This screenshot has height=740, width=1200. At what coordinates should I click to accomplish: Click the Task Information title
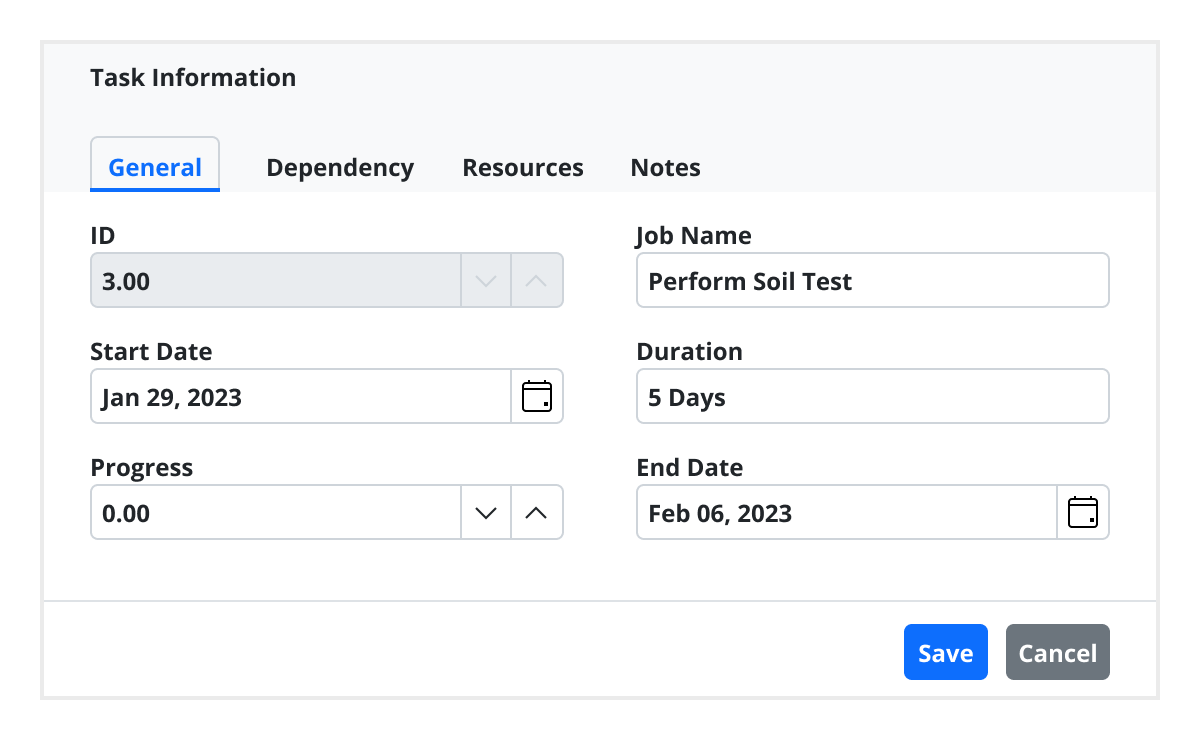pyautogui.click(x=193, y=77)
